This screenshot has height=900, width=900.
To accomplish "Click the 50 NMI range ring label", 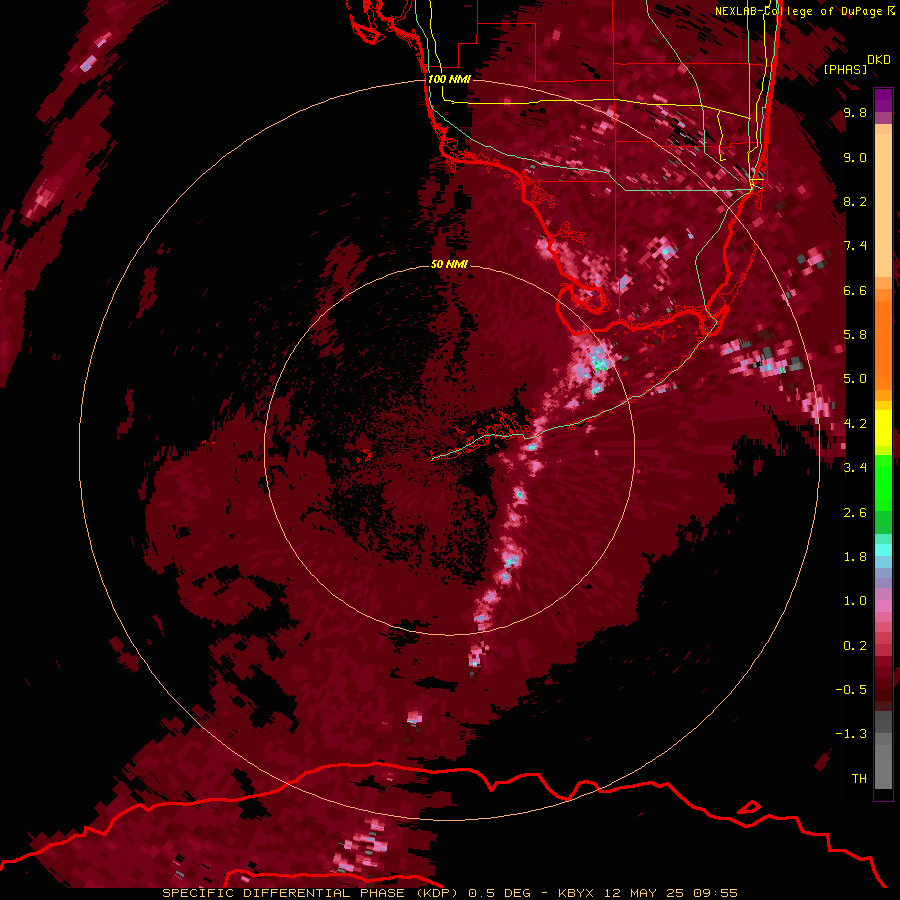I will coord(449,264).
